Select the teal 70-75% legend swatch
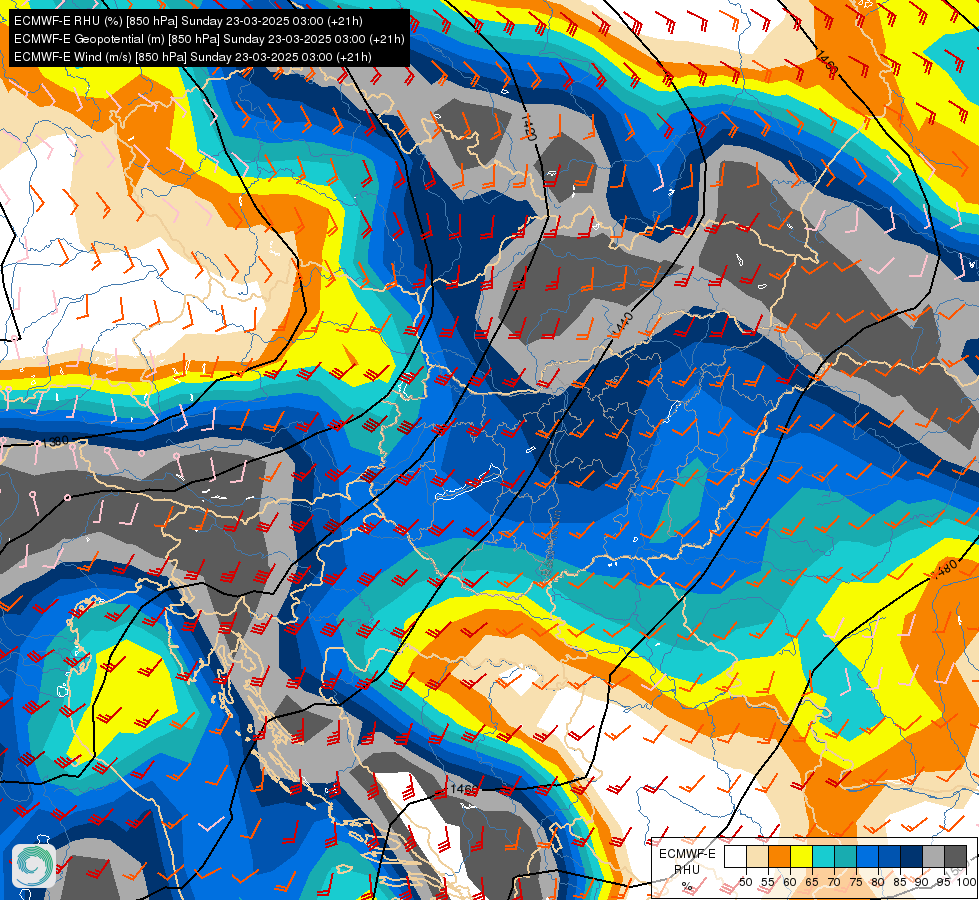This screenshot has height=900, width=979. coord(845,856)
